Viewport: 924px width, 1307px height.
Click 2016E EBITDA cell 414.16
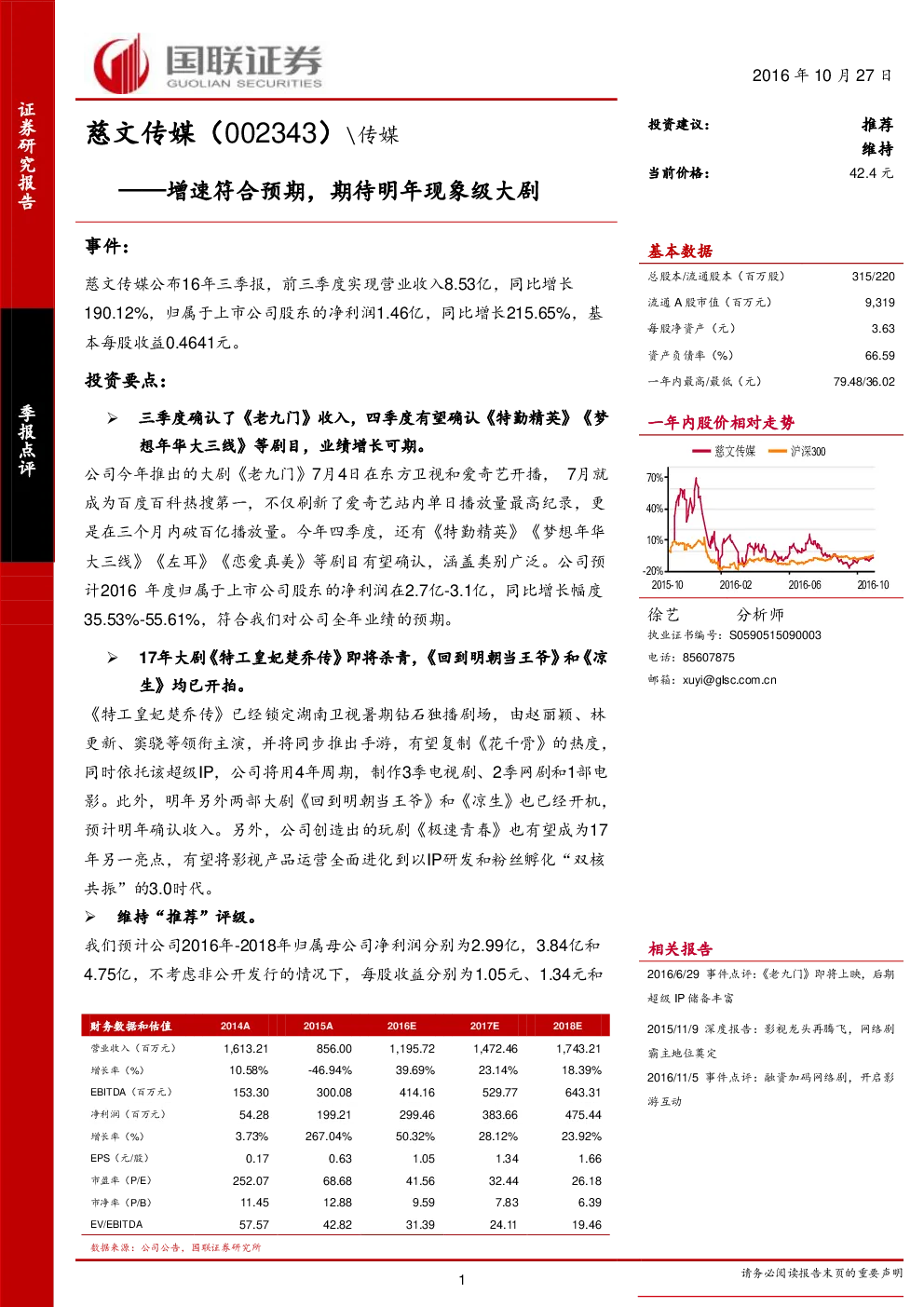416,1092
